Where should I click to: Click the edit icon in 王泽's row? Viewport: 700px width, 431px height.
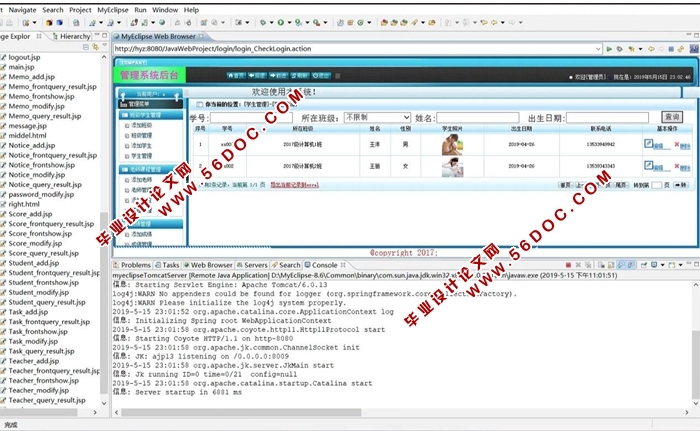point(649,143)
